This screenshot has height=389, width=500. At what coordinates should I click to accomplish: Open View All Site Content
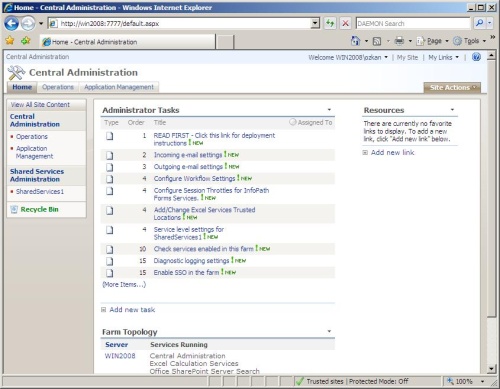click(x=40, y=105)
